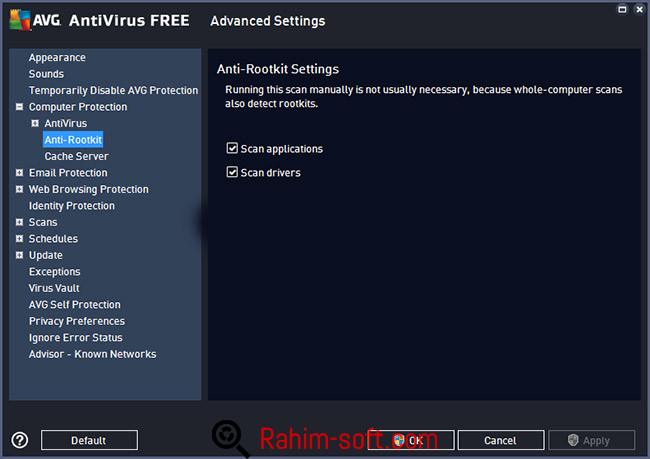Screen dimensions: 650x459
Task: Expand the Web Browsing Protection node
Action: [19, 189]
